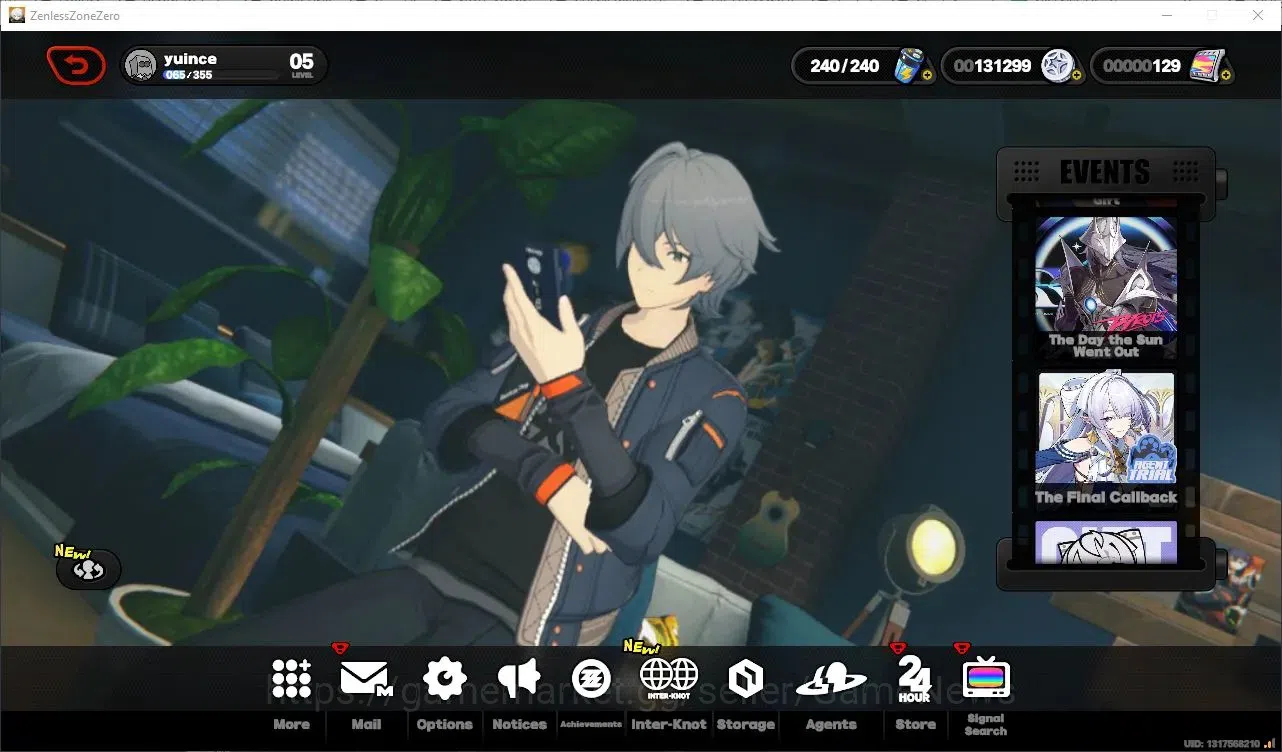Click the level 05 indicator
The width and height of the screenshot is (1282, 752).
(x=301, y=65)
